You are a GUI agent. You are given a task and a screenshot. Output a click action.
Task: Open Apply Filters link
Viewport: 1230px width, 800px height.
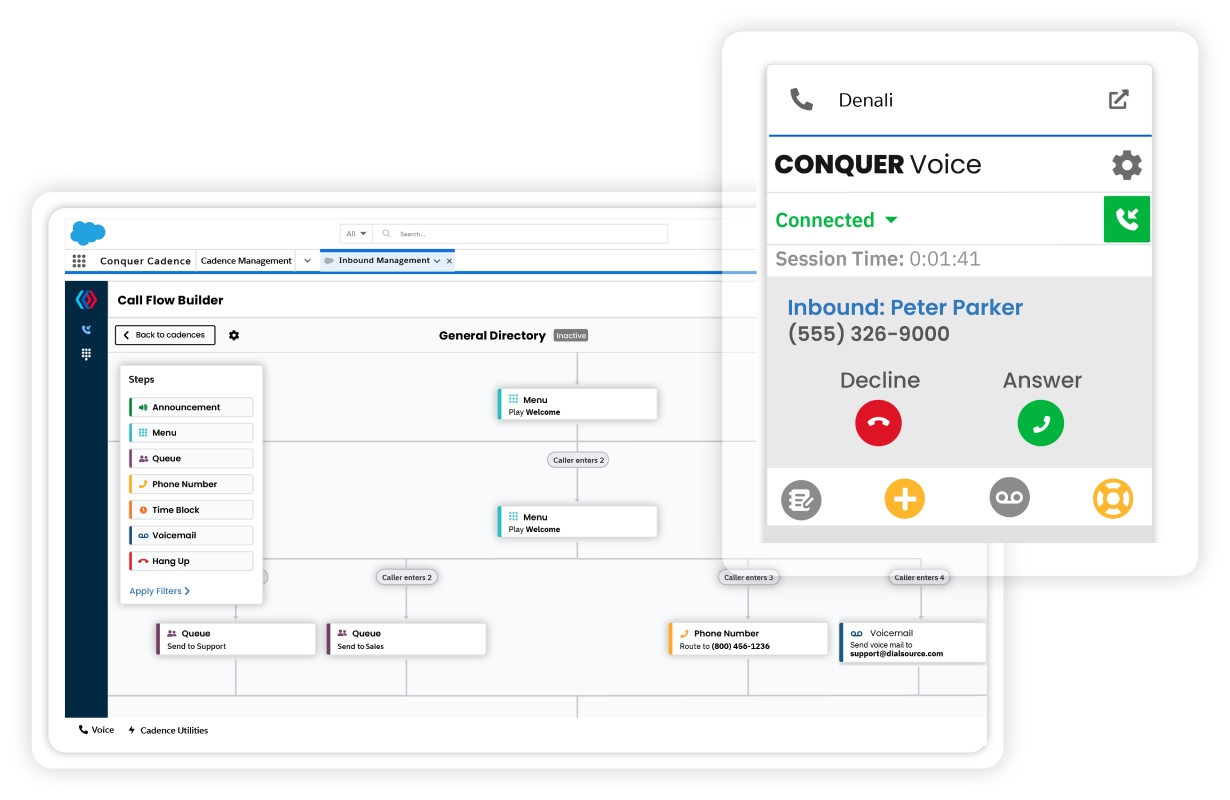click(160, 591)
